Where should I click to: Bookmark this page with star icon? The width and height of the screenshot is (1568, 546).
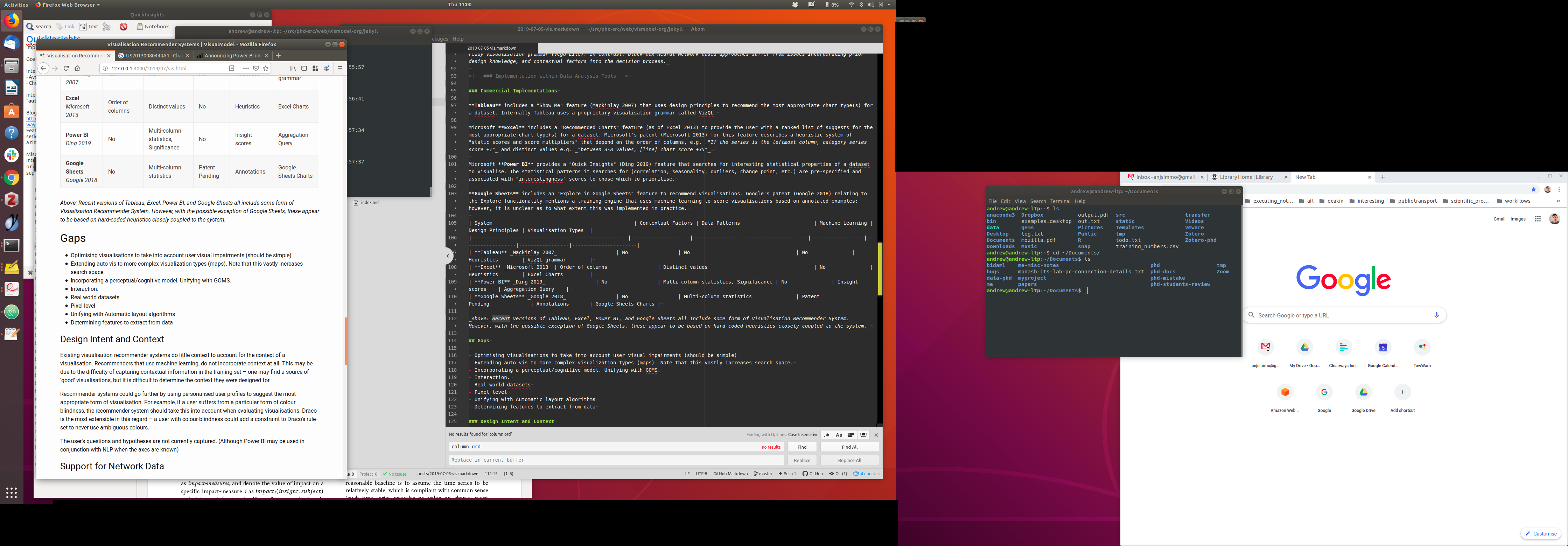(x=265, y=68)
